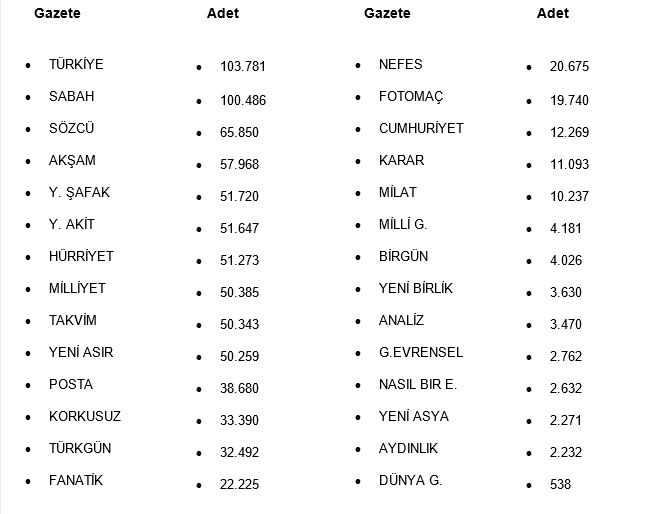The image size is (660, 514).
Task: Click the FOTOMAÇ list item
Action: [411, 96]
